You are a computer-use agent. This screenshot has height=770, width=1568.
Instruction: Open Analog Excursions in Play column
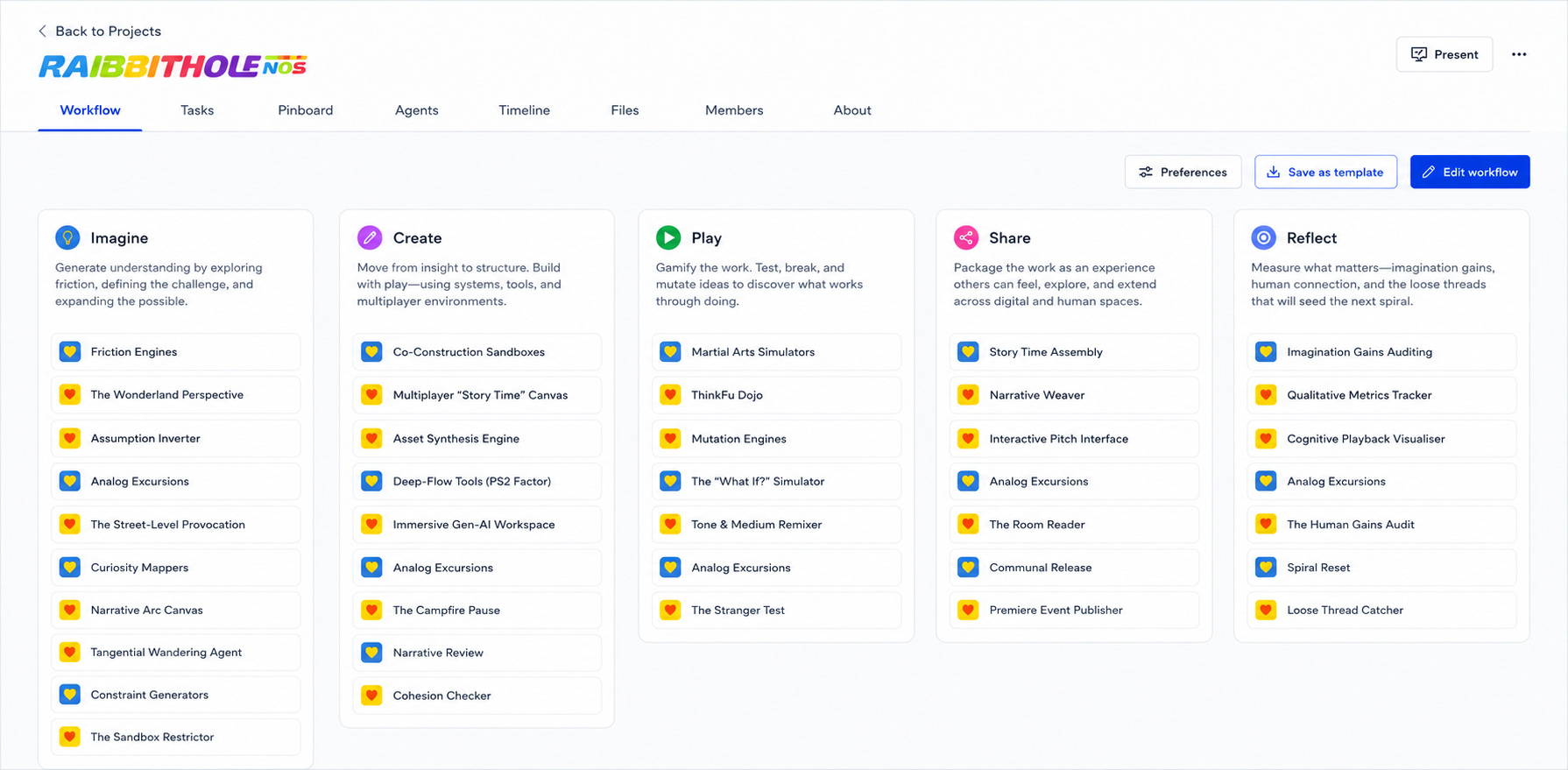coord(776,568)
